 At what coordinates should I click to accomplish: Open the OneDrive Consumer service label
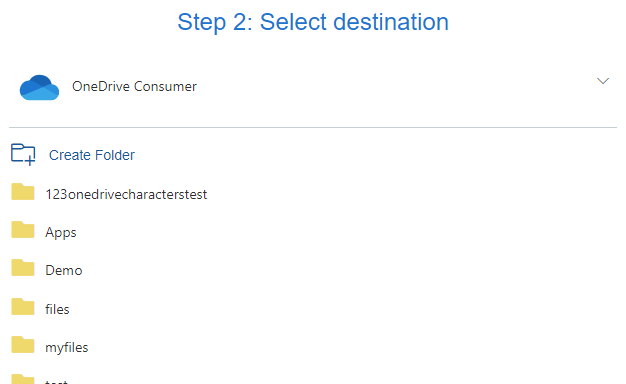[134, 87]
